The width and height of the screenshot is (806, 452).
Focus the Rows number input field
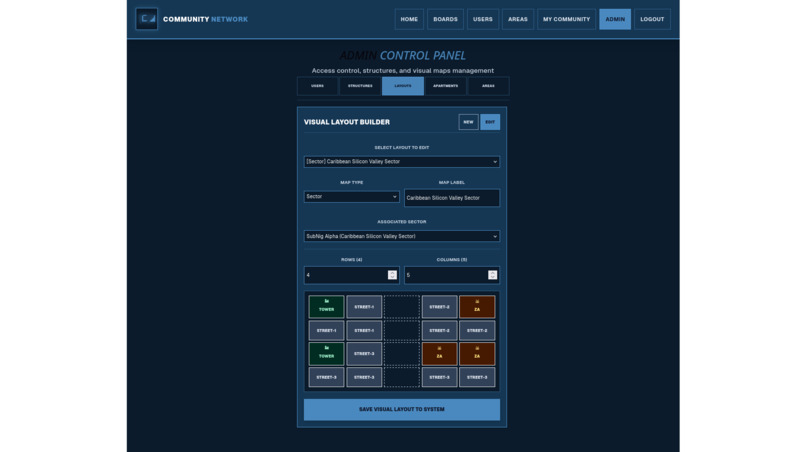tap(352, 275)
